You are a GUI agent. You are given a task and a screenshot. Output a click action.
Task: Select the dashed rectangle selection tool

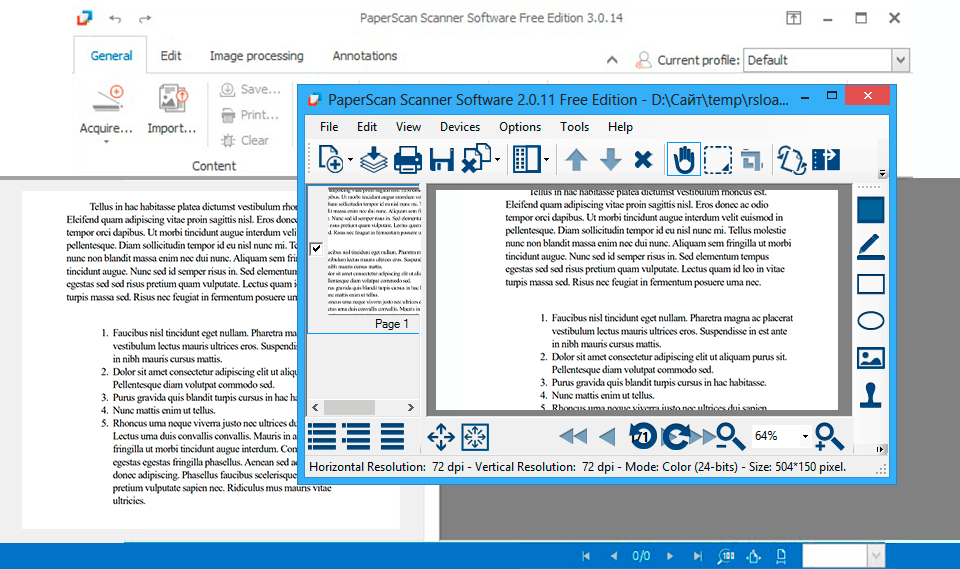718,160
